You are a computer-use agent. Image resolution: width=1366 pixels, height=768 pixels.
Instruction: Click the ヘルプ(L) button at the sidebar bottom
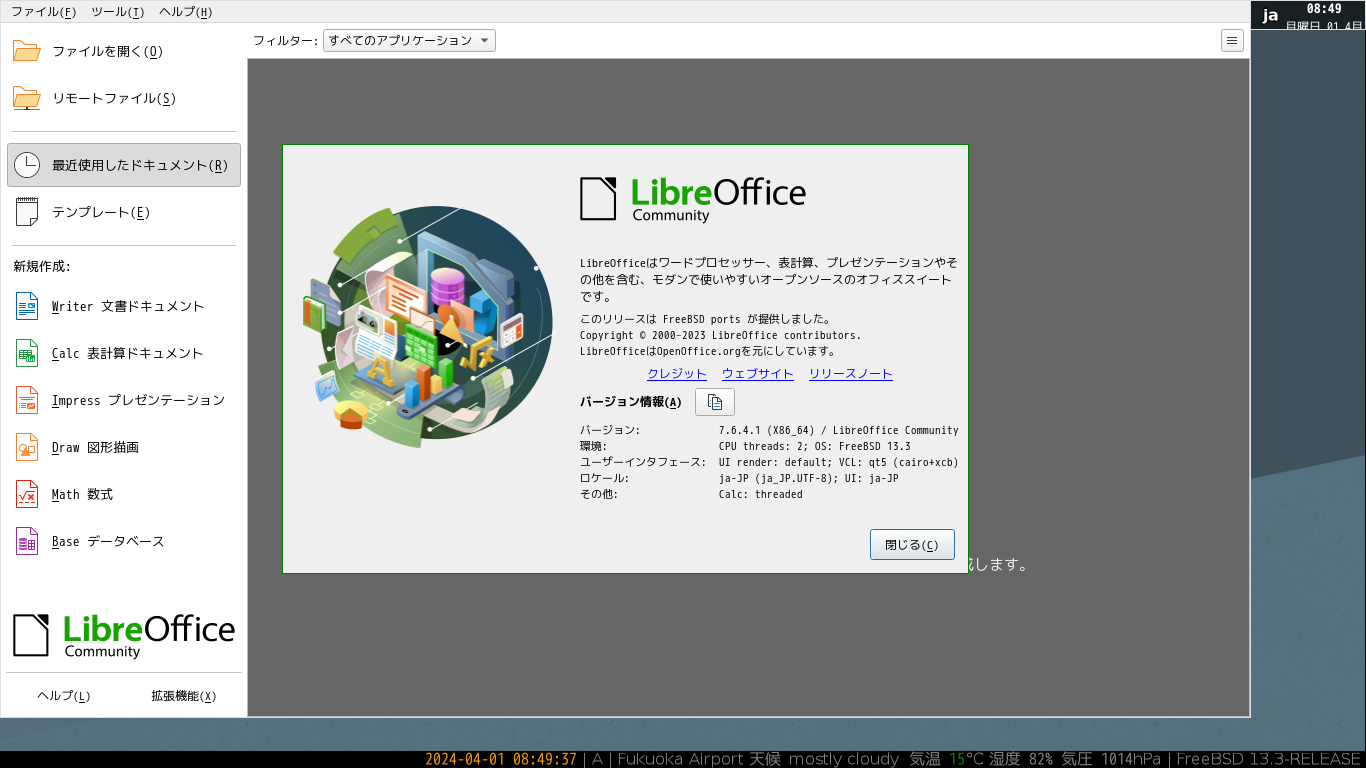coord(64,696)
